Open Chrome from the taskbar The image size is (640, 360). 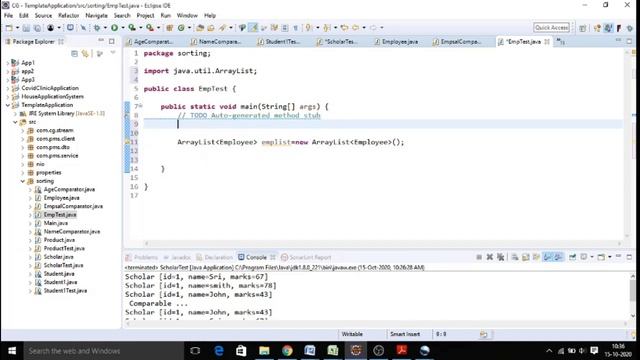click(x=287, y=351)
